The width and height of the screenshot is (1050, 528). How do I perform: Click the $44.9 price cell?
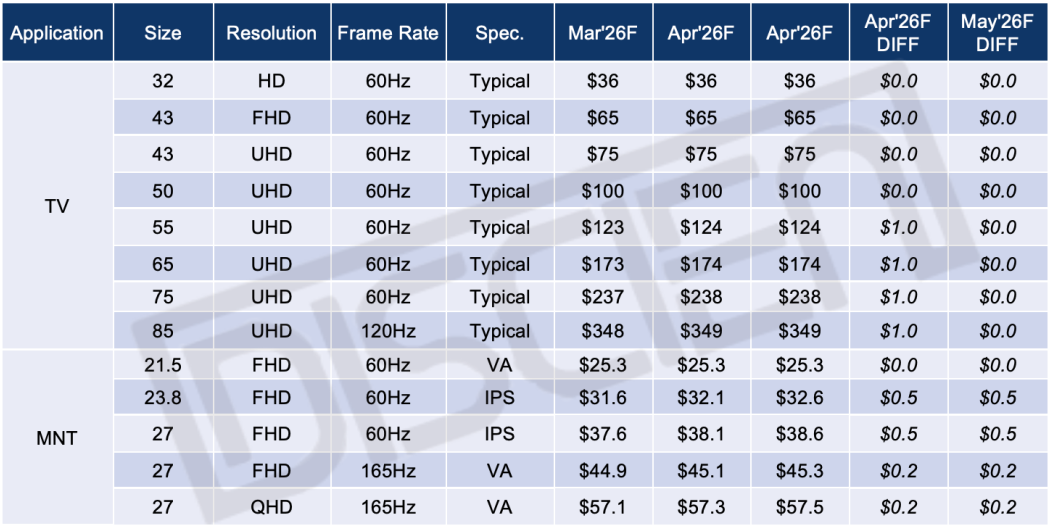pos(603,471)
